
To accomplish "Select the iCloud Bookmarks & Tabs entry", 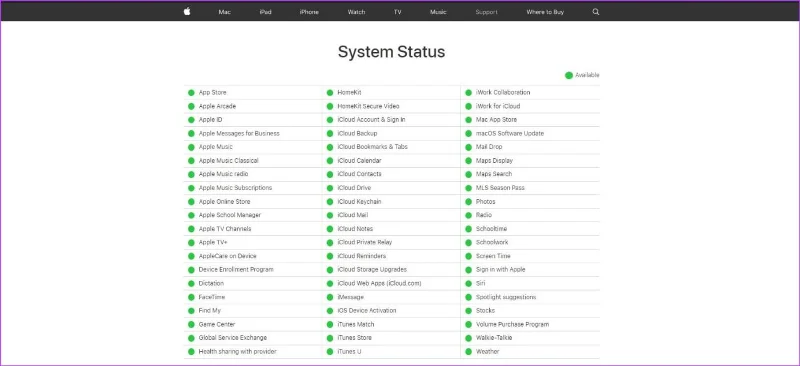I will 372,147.
